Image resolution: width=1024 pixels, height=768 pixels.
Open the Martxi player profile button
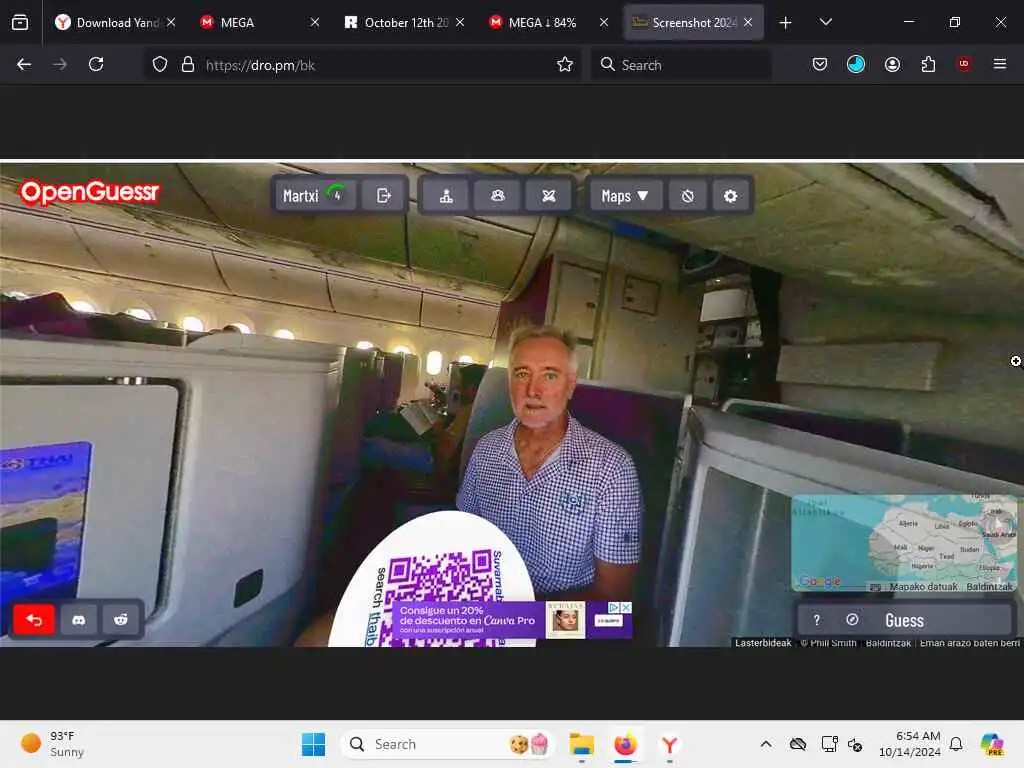point(315,195)
